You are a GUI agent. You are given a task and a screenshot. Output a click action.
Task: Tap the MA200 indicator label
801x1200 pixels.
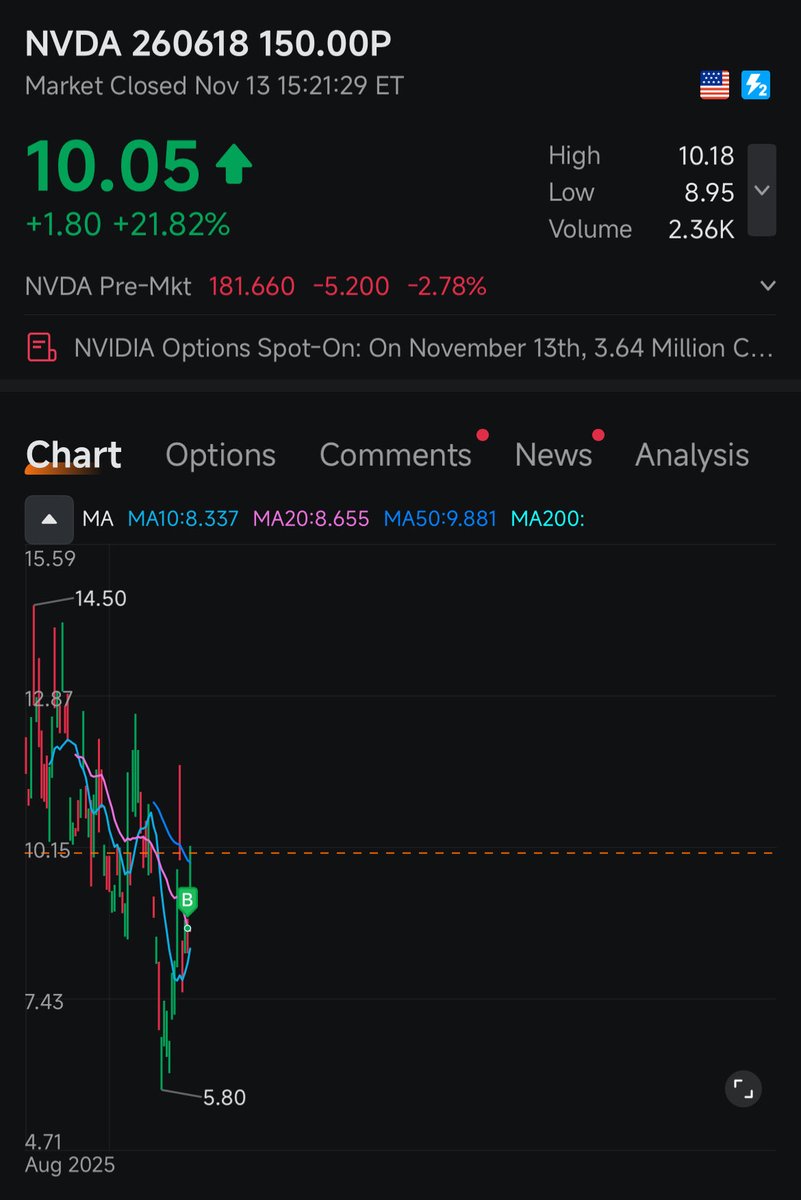point(547,519)
